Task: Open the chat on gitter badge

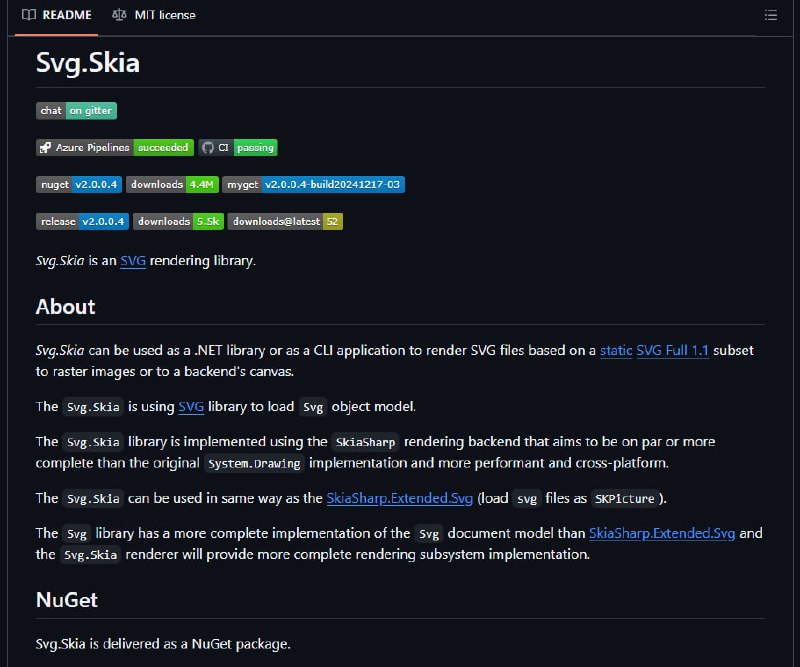Action: [x=77, y=111]
